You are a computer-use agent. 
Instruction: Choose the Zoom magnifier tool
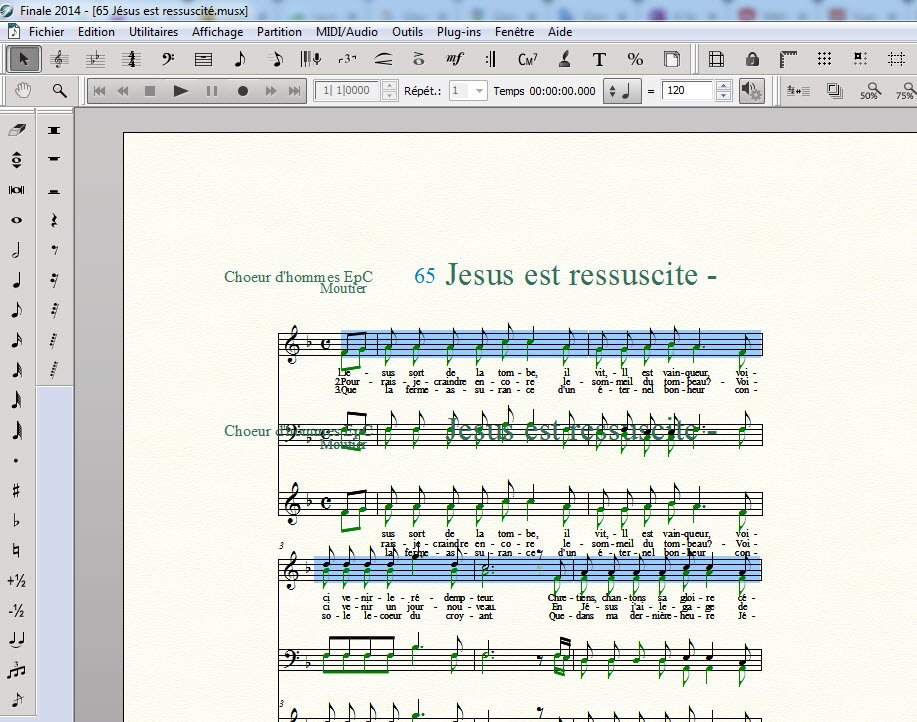(60, 91)
